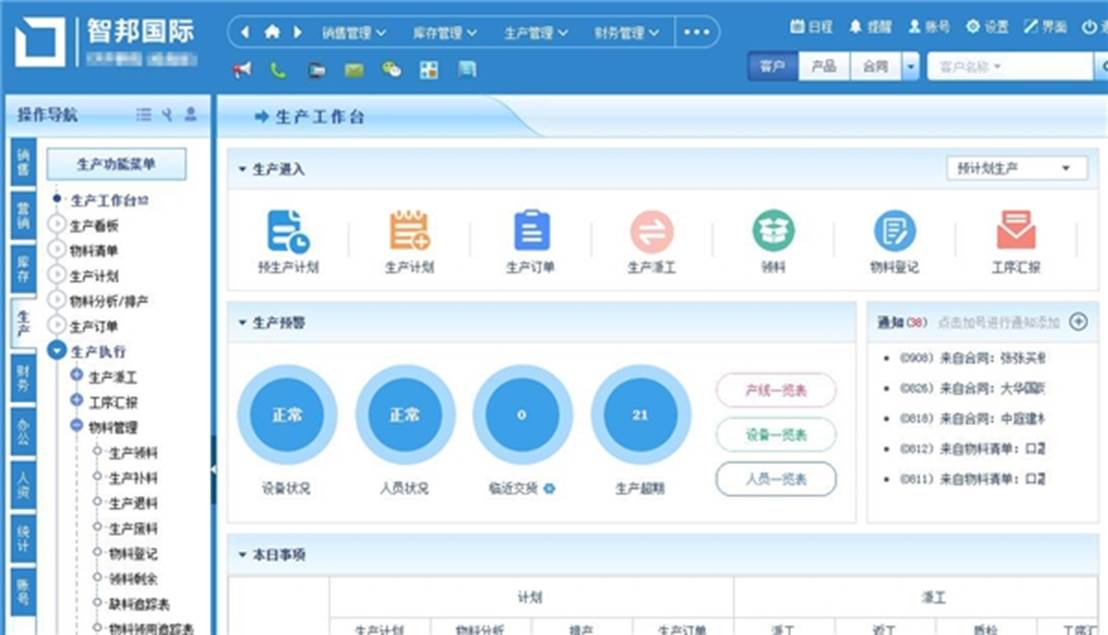Expand the 物料清单 tree node
Screen dimensions: 1108x635
57,249
